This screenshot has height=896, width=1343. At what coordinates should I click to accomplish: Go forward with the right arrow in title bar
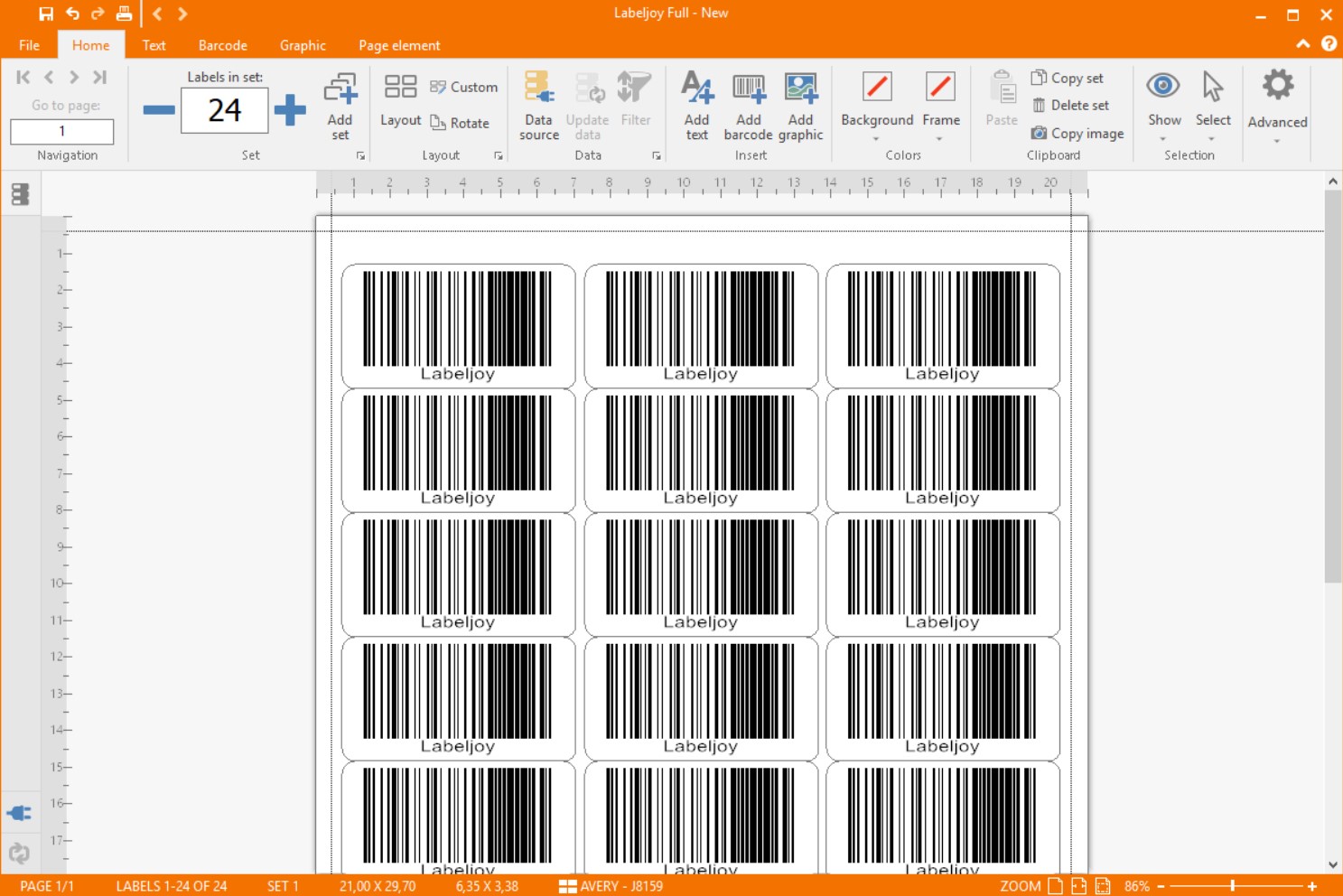182,14
